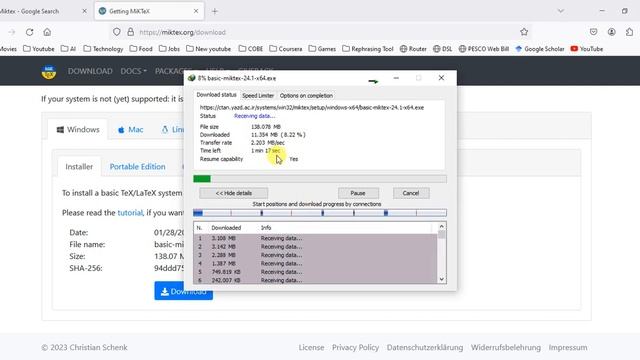The image size is (640, 360).
Task: Open the Widerrufsbelehrung footer link
Action: point(506,347)
